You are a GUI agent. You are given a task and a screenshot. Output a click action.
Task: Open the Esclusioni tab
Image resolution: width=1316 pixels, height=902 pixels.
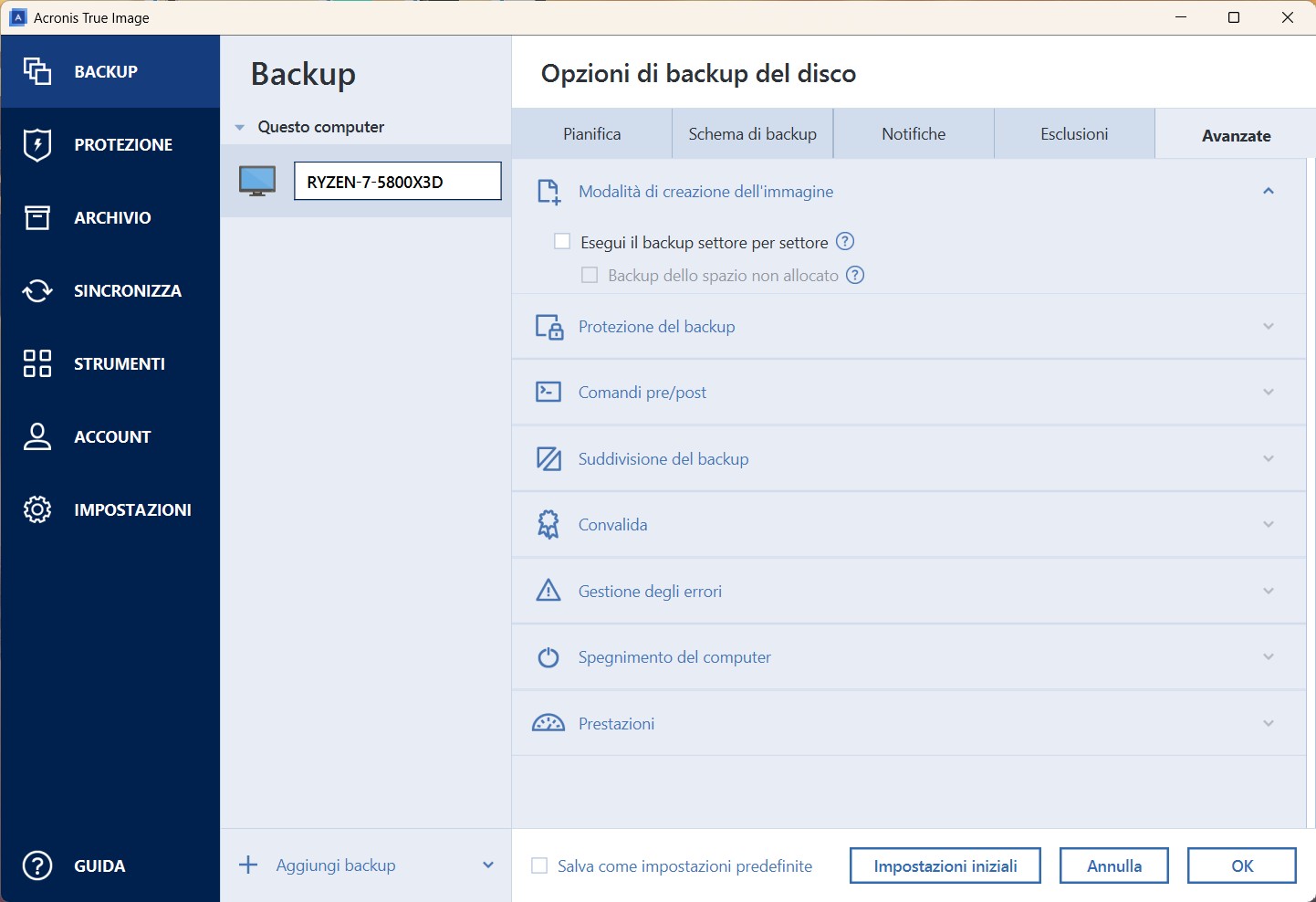point(1074,134)
